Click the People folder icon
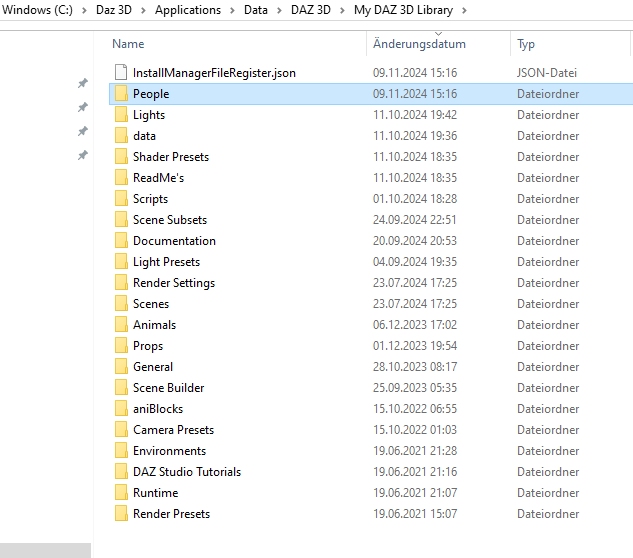This screenshot has height=558, width=633. 121,94
